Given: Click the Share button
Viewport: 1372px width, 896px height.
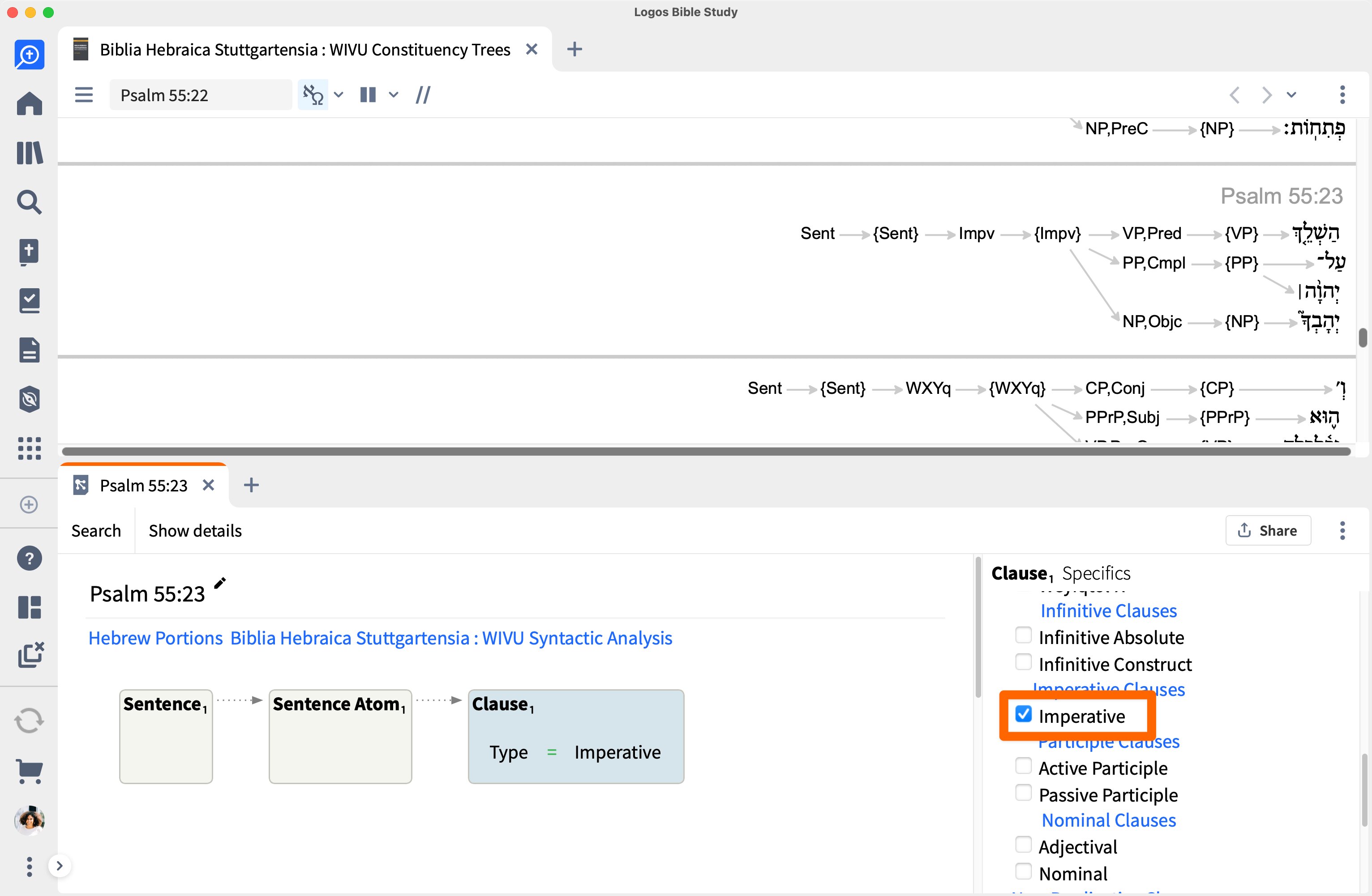Looking at the screenshot, I should click(1268, 531).
